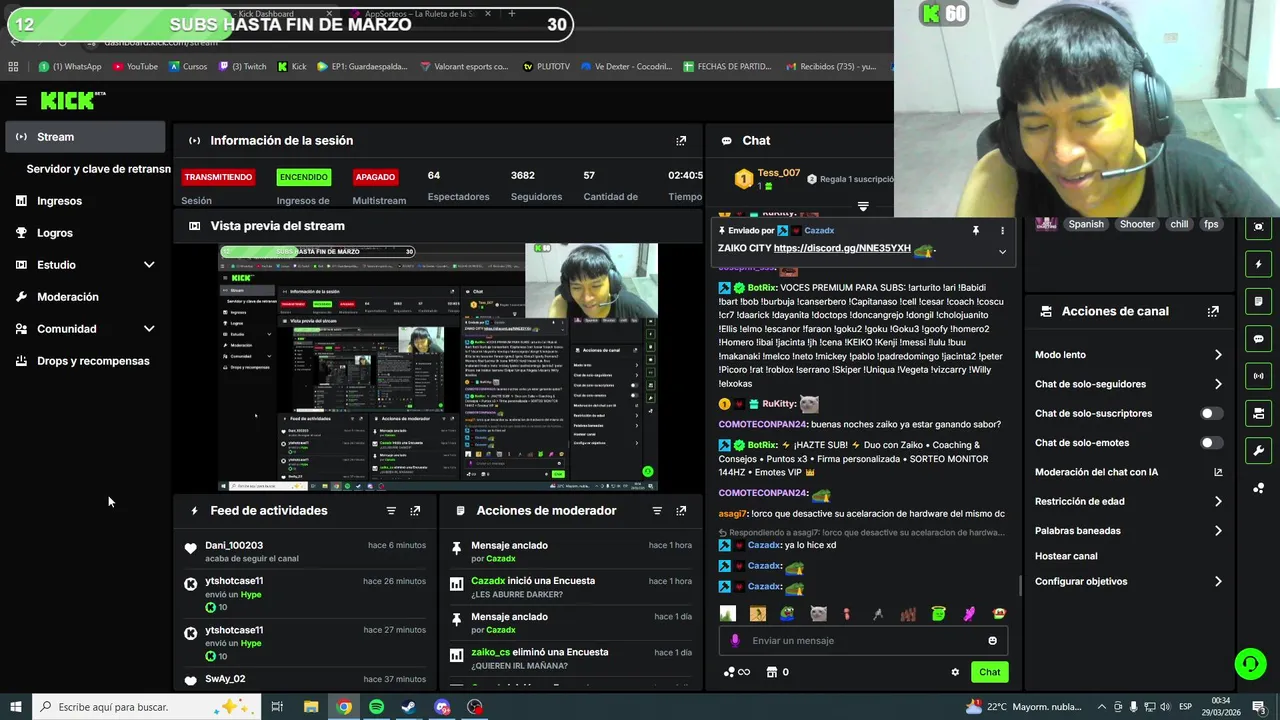Screen dimensions: 1280x720
Task: Click the stream preview thumbnail
Action: click(438, 367)
